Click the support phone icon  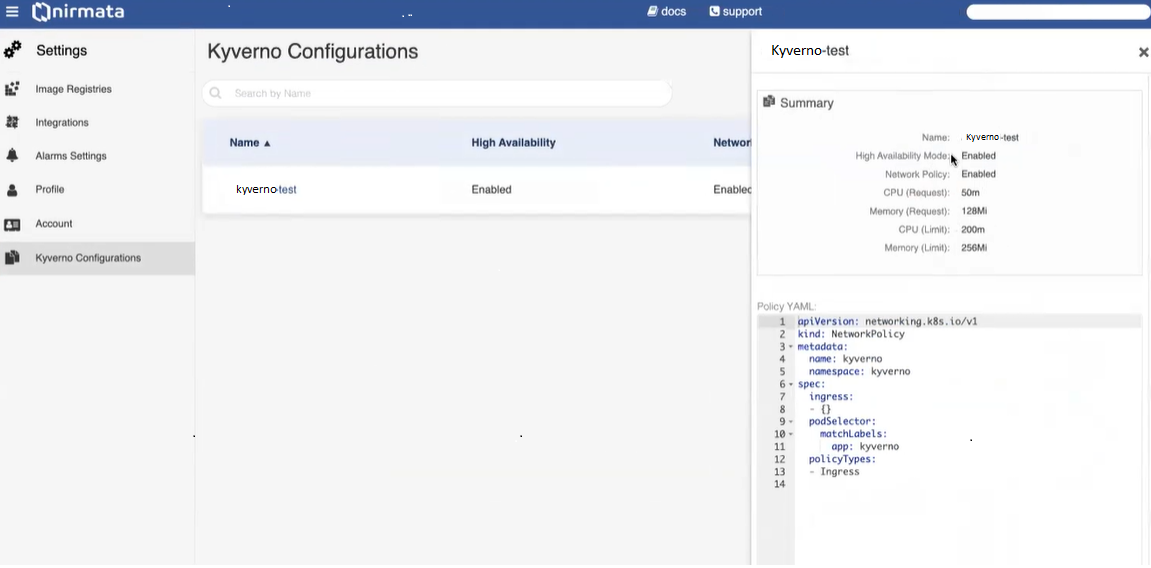[x=714, y=12]
